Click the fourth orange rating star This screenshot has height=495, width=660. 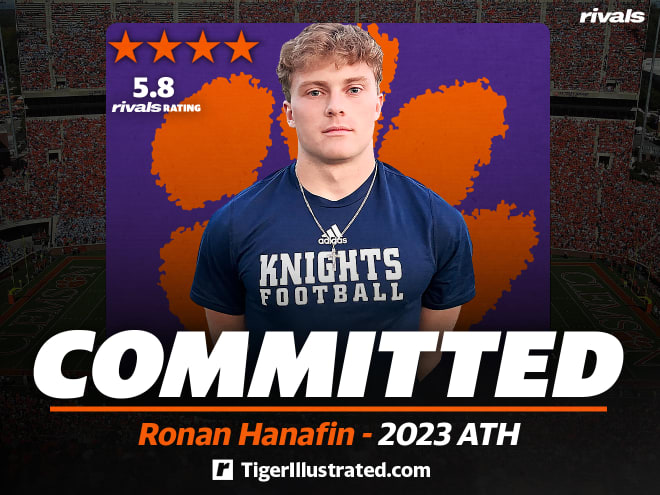[x=242, y=46]
